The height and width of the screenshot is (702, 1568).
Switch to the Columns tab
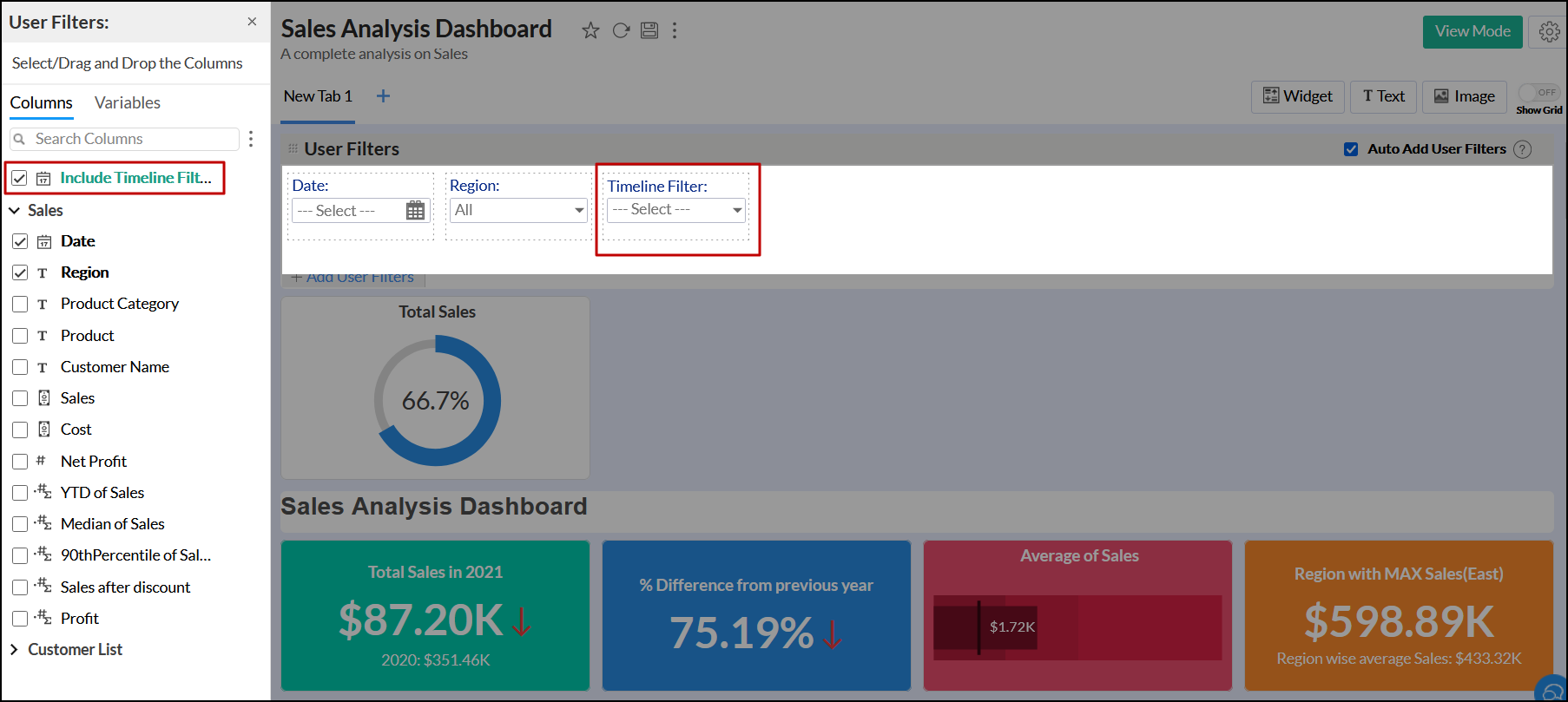[x=41, y=102]
